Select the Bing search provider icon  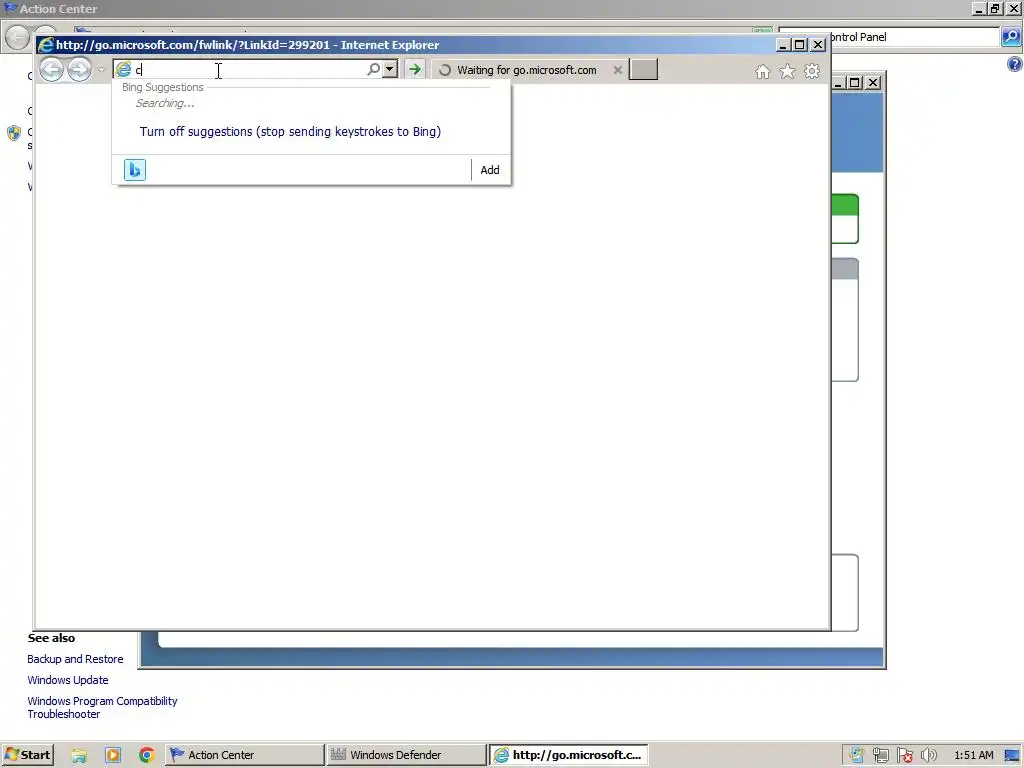click(135, 170)
